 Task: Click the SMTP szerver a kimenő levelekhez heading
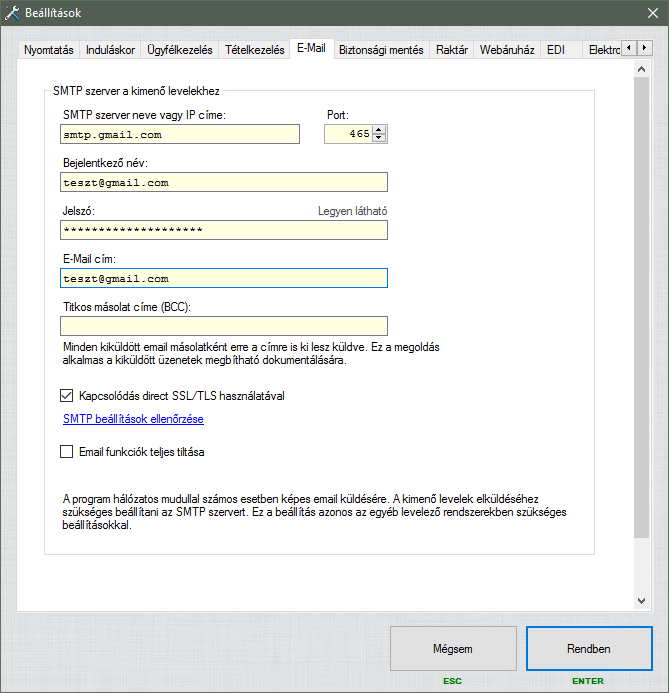pyautogui.click(x=136, y=91)
